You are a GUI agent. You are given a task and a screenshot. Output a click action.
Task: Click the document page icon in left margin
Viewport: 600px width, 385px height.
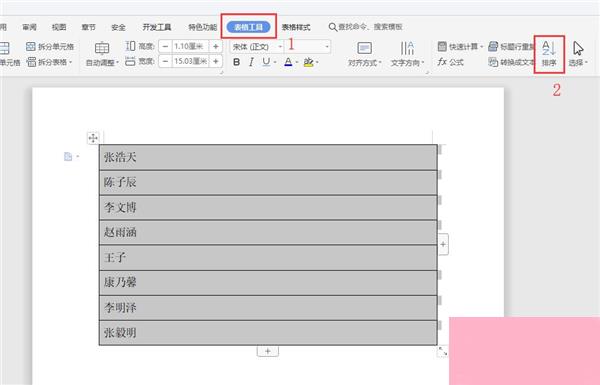tap(68, 157)
